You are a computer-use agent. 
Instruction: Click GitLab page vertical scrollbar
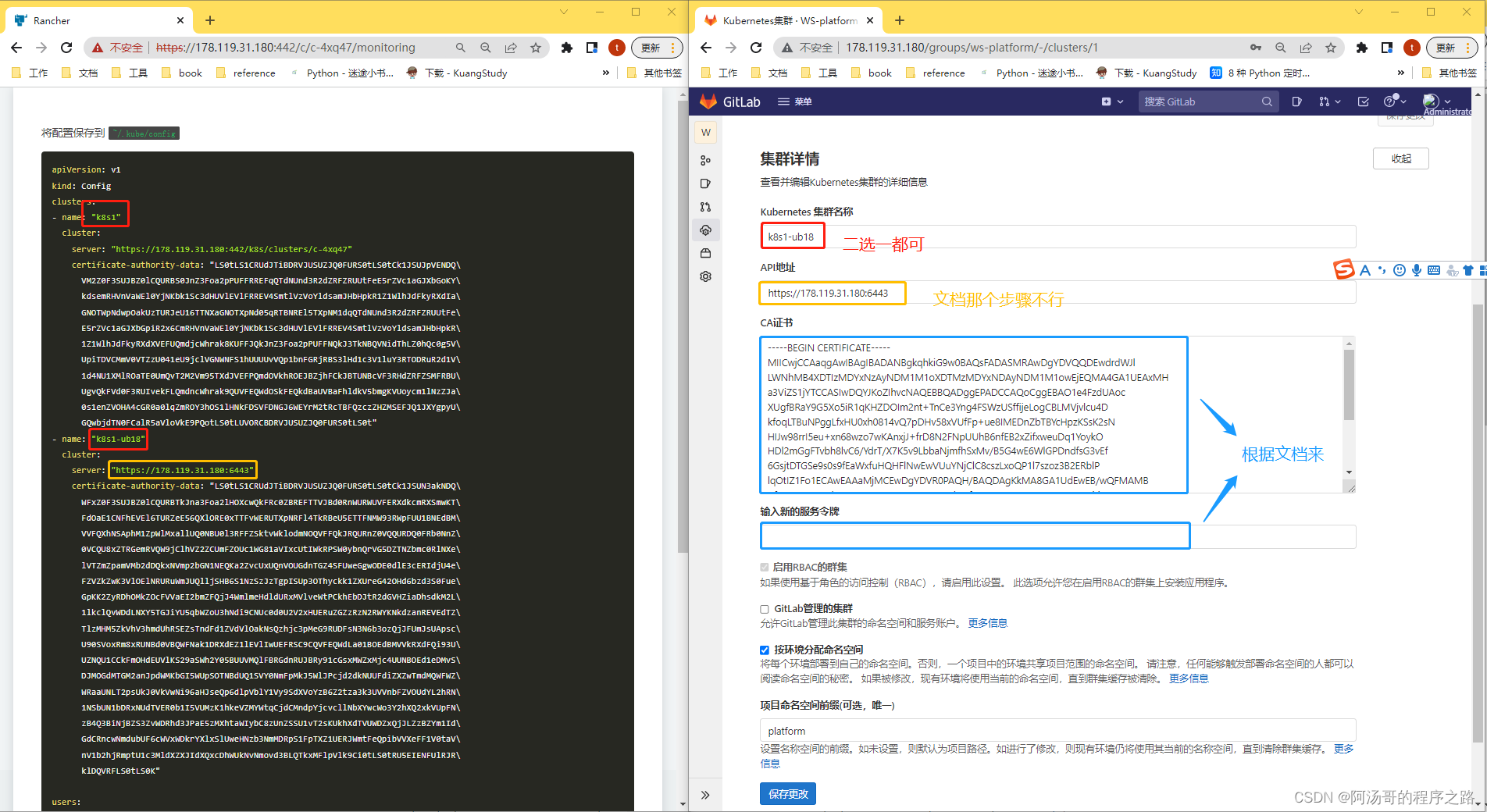point(1477,523)
